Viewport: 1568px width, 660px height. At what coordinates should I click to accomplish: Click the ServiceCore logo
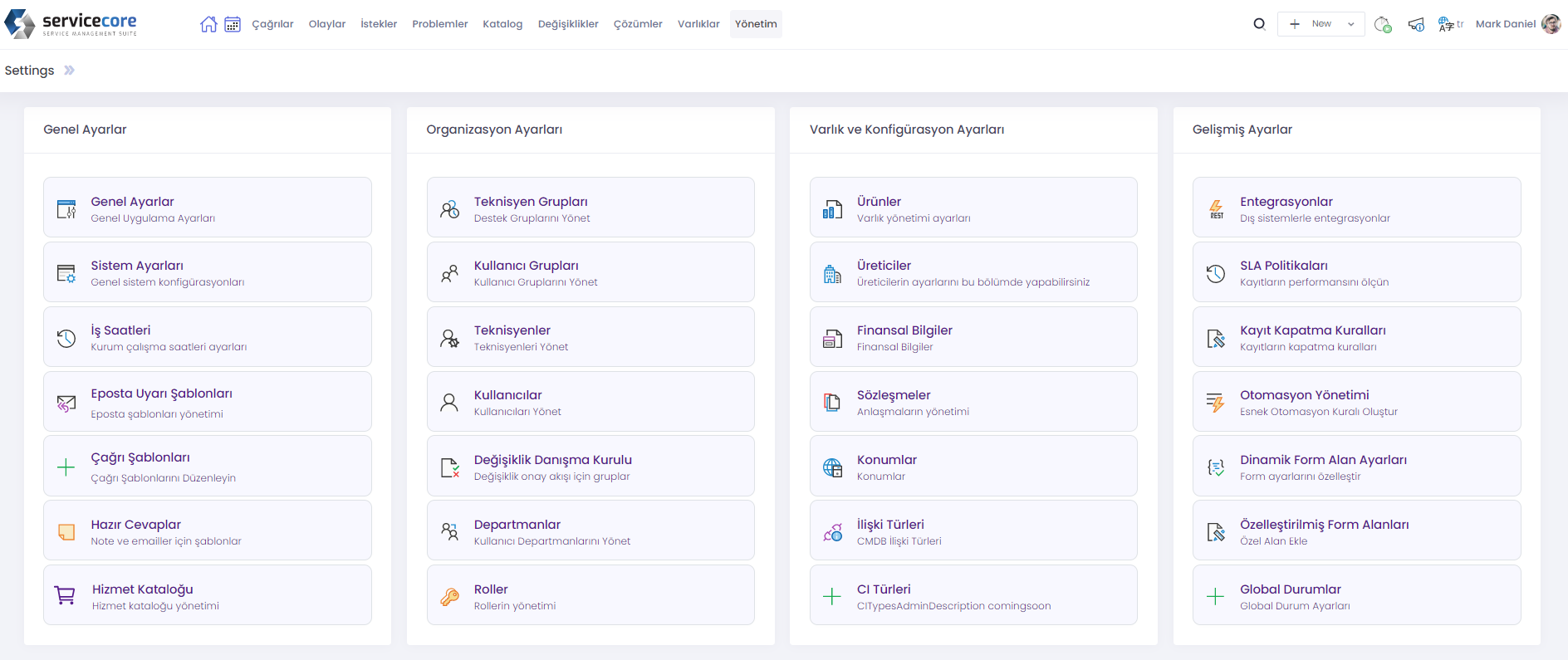[71, 24]
